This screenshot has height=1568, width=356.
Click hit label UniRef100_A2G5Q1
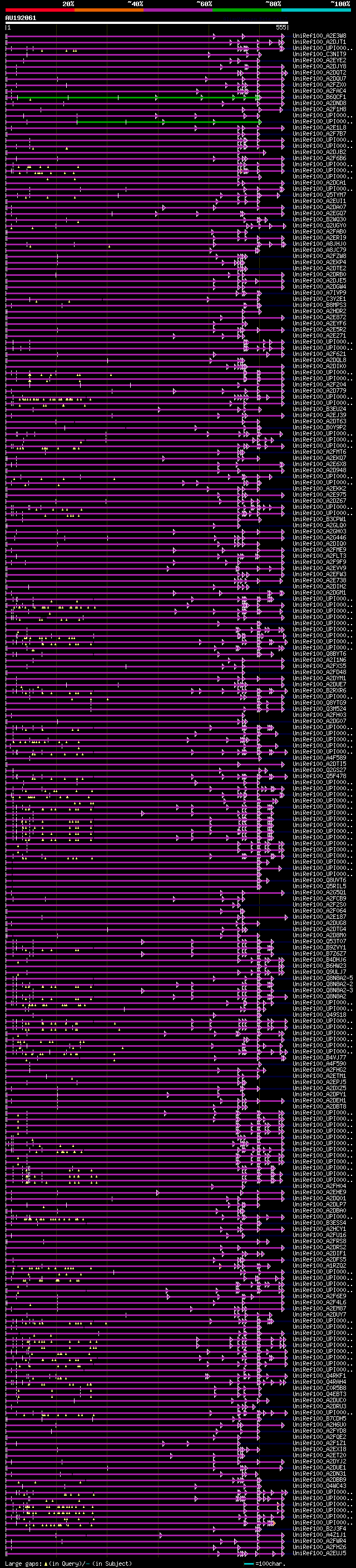pyautogui.click(x=319, y=892)
